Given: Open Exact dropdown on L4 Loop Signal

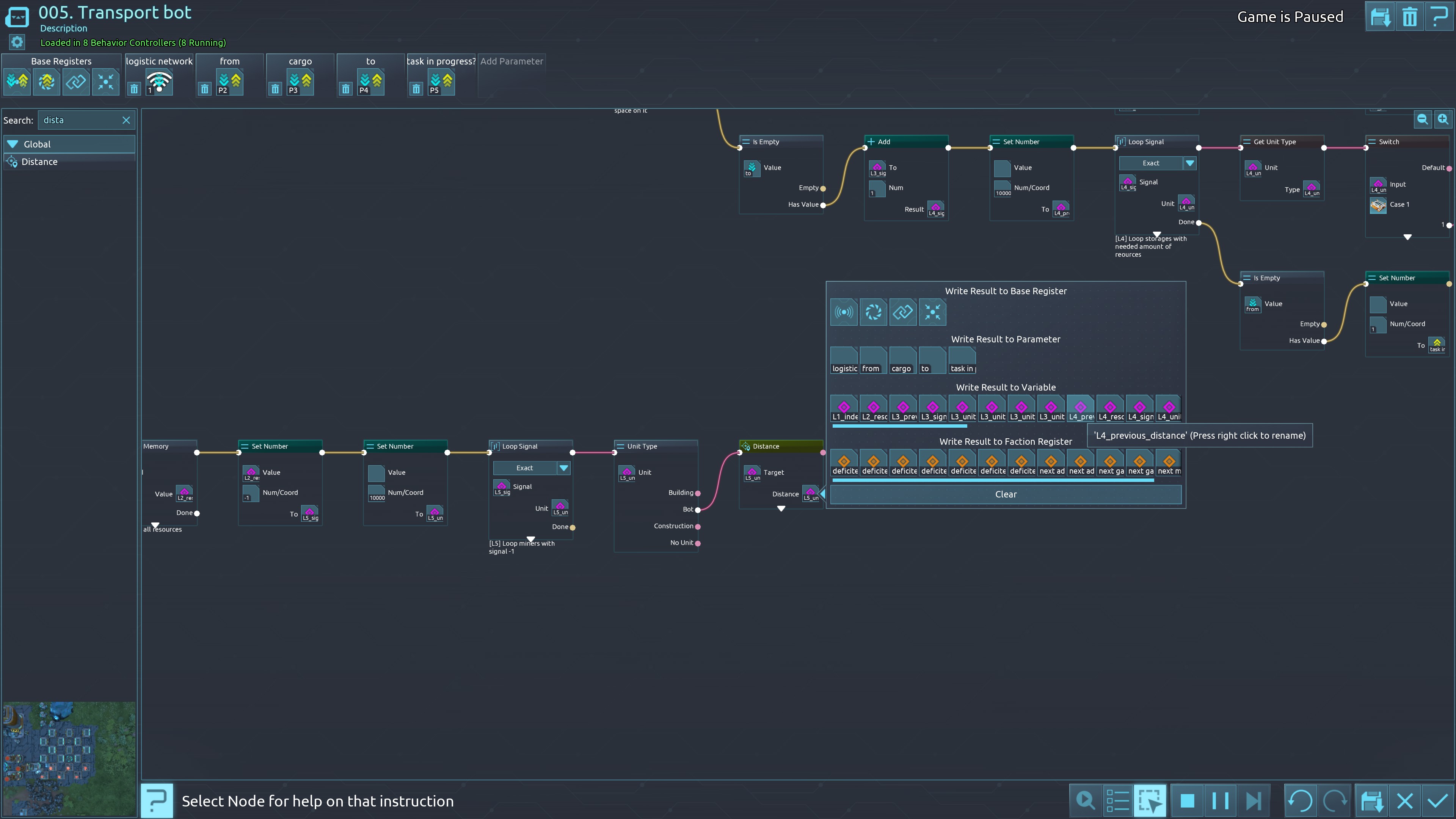Looking at the screenshot, I should tap(1190, 163).
